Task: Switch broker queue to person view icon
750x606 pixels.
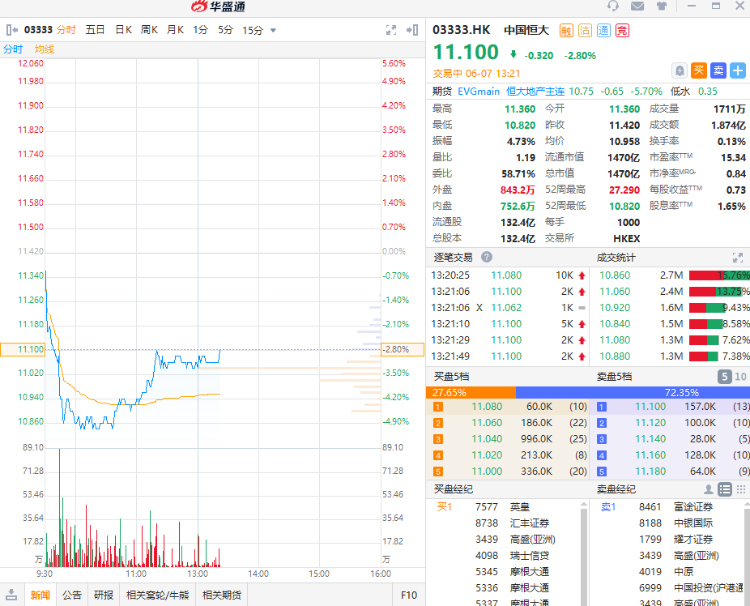Action: pyautogui.click(x=709, y=489)
